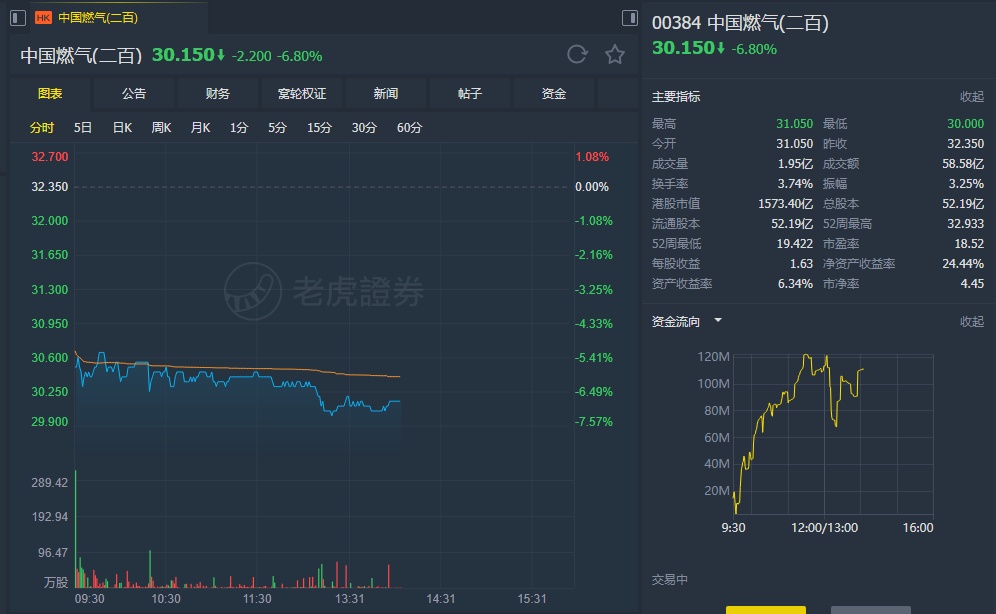Click the 资产收益率 value 6.34%
This screenshot has width=996, height=614.
795,284
